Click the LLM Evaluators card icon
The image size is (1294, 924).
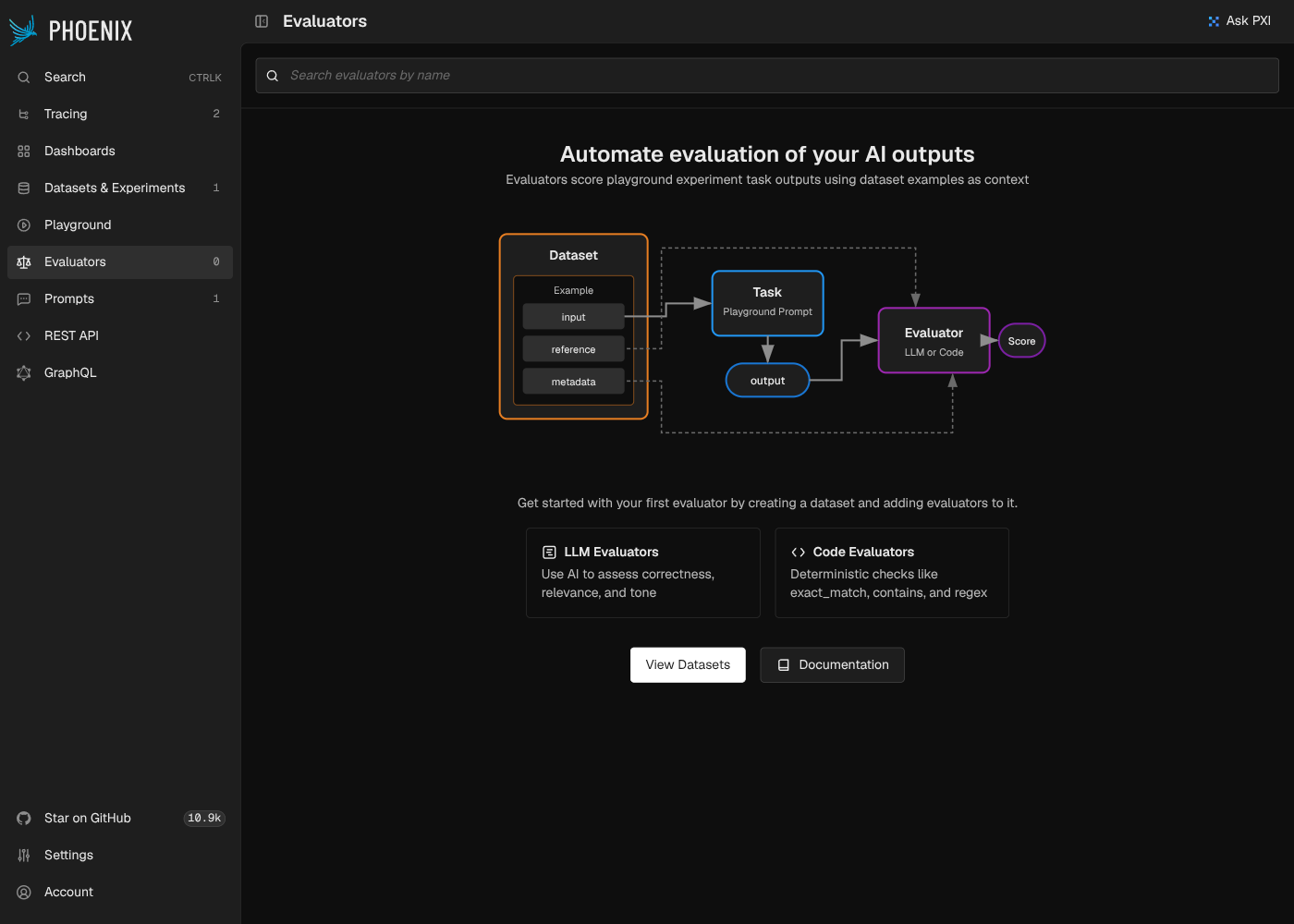[x=549, y=552]
